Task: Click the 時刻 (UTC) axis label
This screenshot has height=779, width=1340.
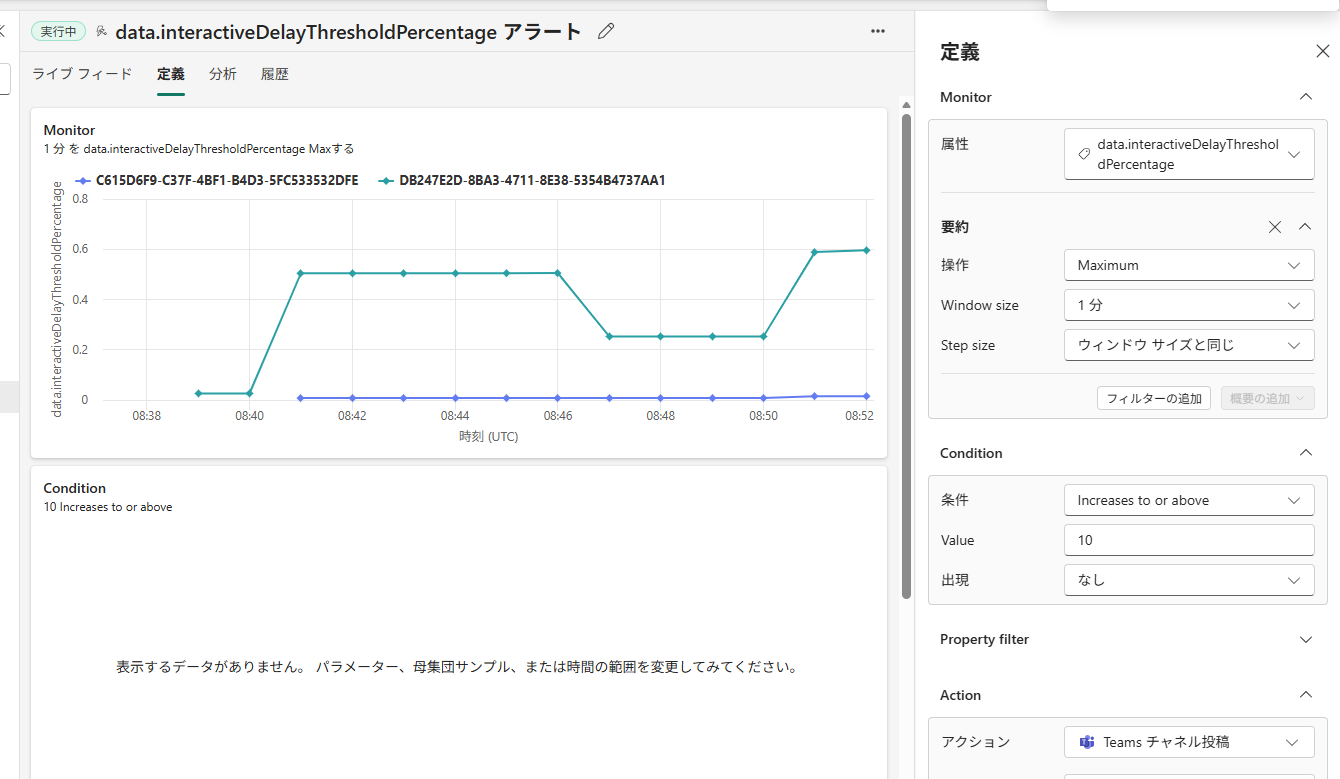Action: (x=488, y=436)
